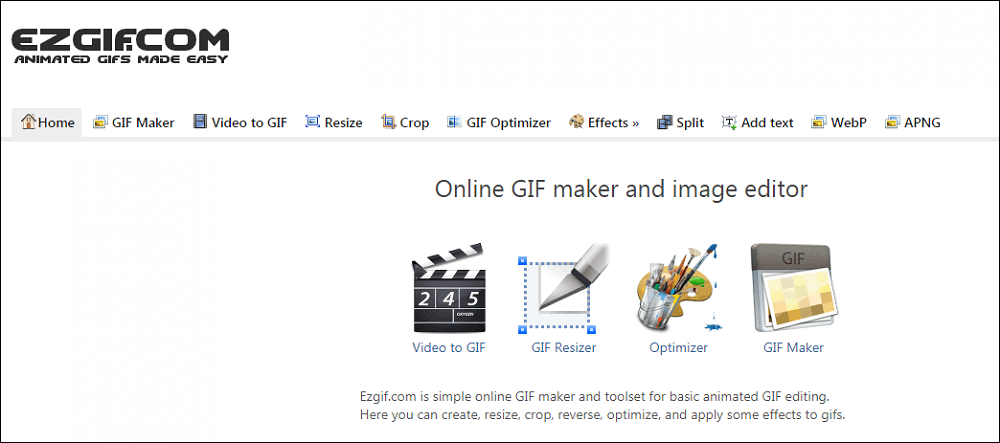Click the sentence starting 'Ezgif.com is simple online GIF maker'

594,397
